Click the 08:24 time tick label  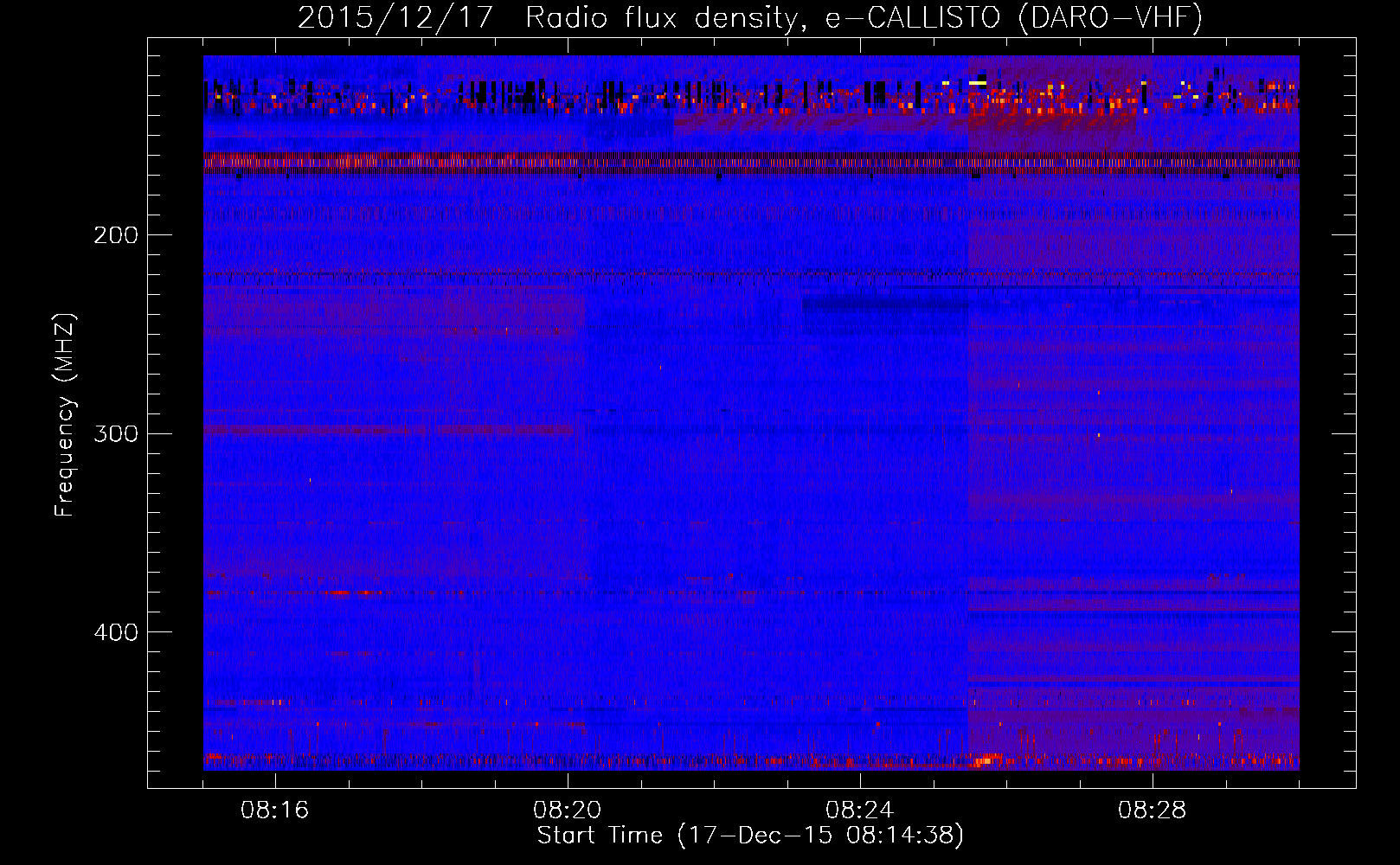coord(859,811)
